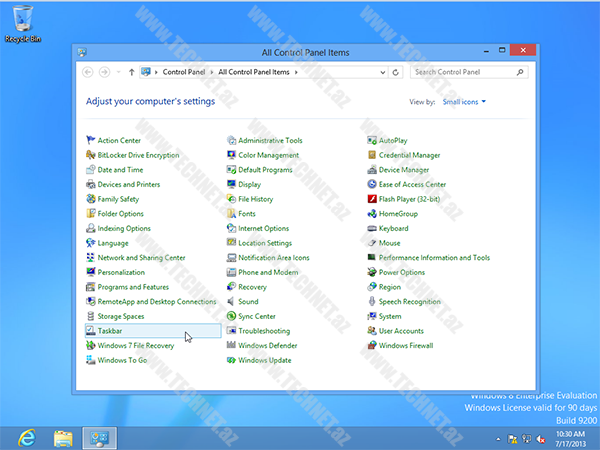Click the BitLocker Drive Encryption icon
This screenshot has height=450, width=600.
pos(91,155)
